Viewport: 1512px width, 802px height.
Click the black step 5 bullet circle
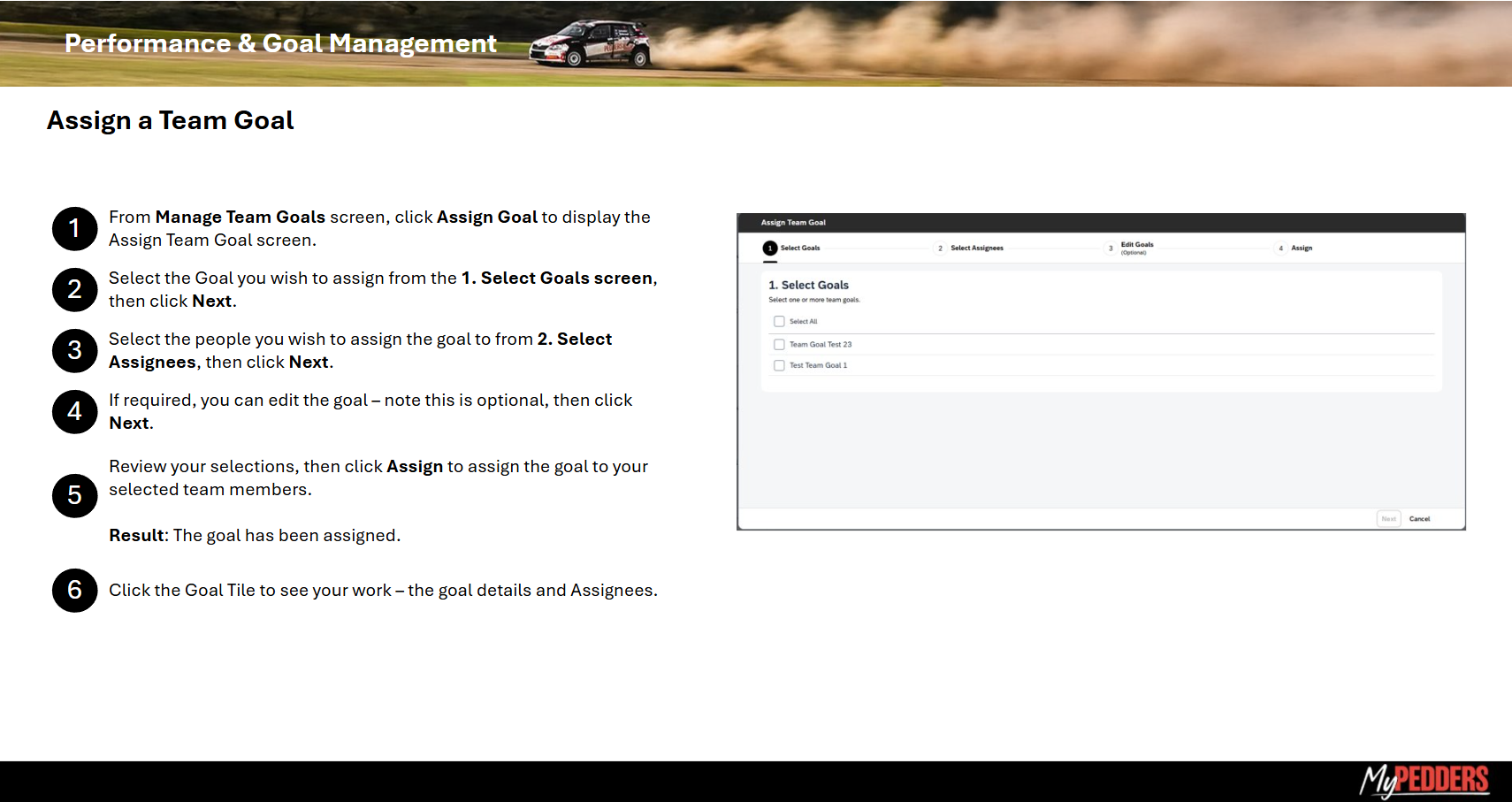click(x=74, y=495)
